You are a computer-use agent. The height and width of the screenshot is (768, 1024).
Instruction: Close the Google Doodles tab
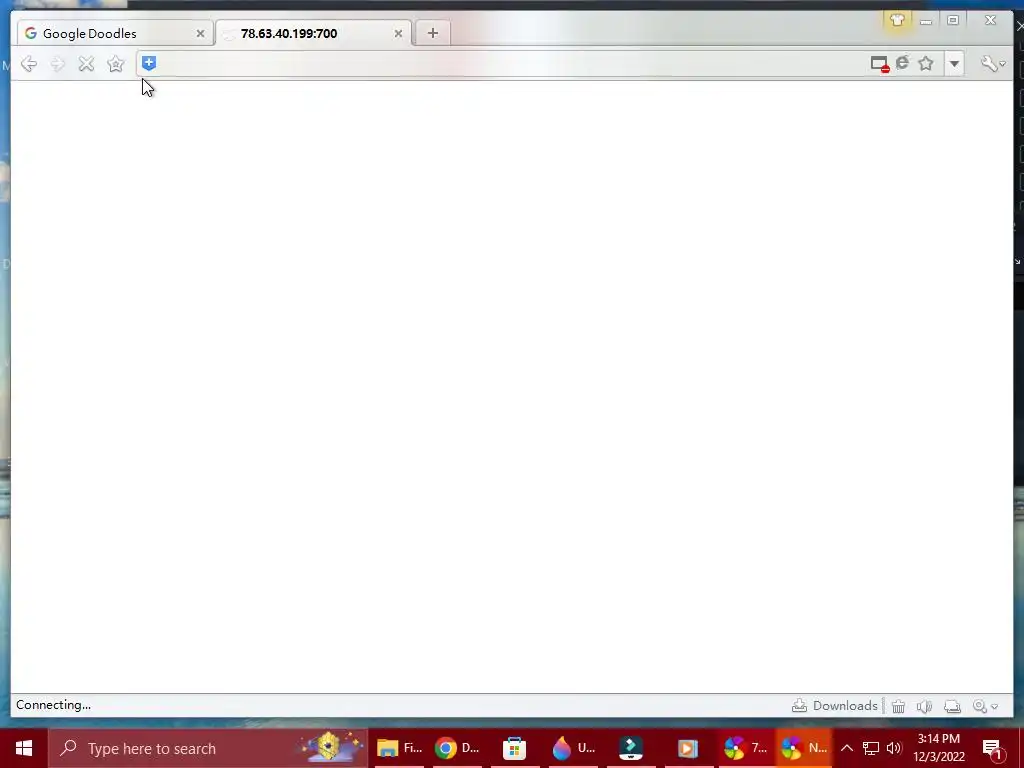coord(200,33)
